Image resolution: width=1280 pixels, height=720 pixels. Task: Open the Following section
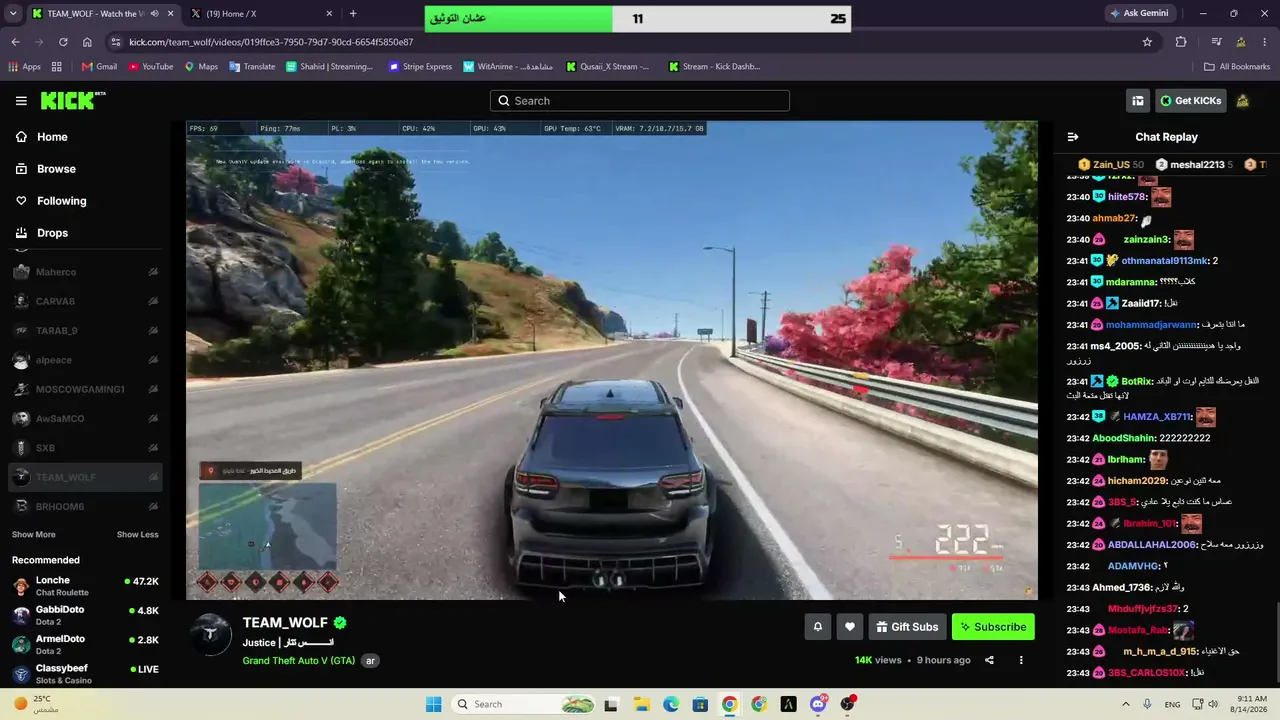click(x=86, y=201)
